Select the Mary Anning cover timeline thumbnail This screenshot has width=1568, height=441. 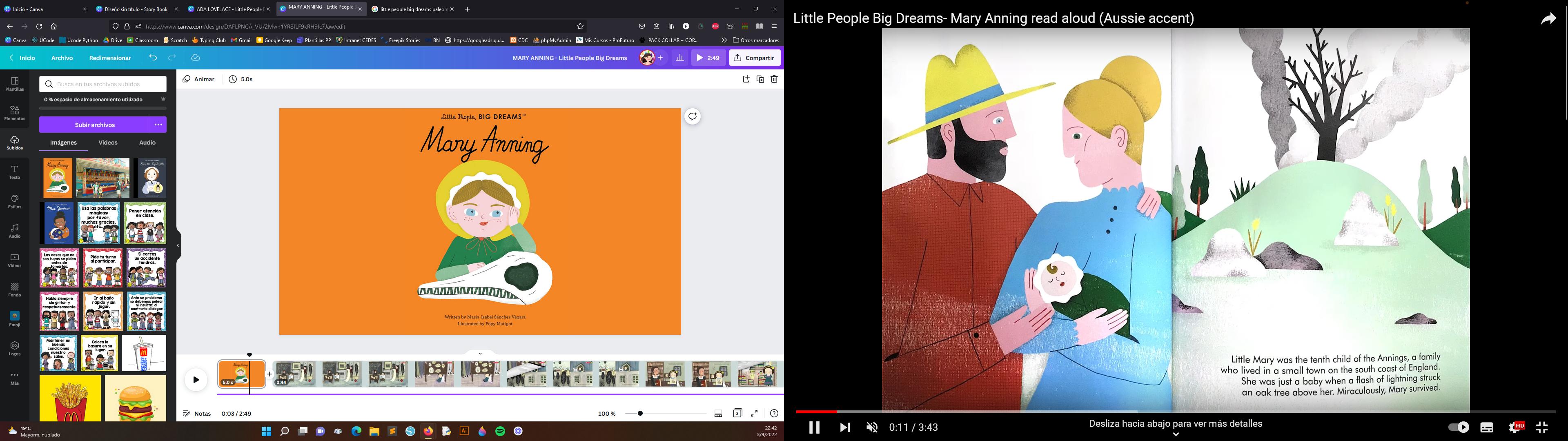point(242,374)
